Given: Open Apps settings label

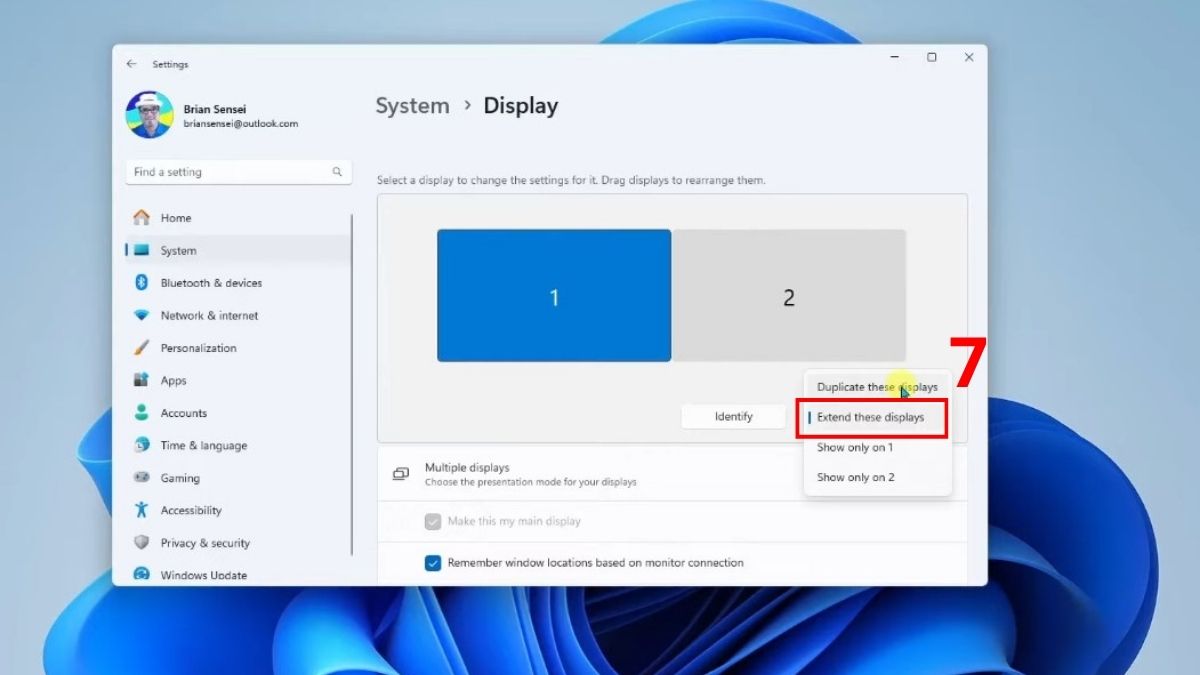Looking at the screenshot, I should click(173, 380).
